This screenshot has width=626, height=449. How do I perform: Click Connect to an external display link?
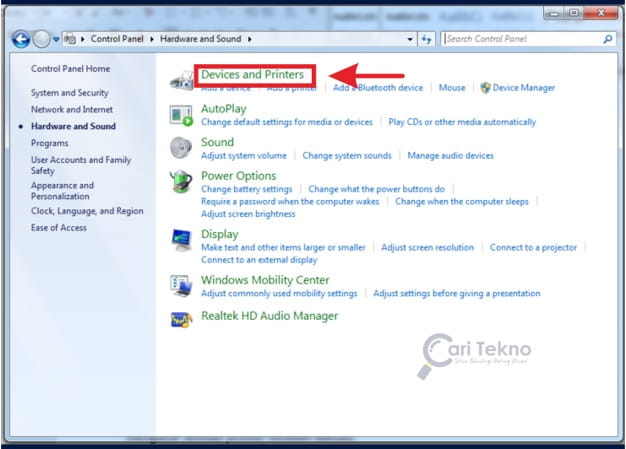(259, 260)
